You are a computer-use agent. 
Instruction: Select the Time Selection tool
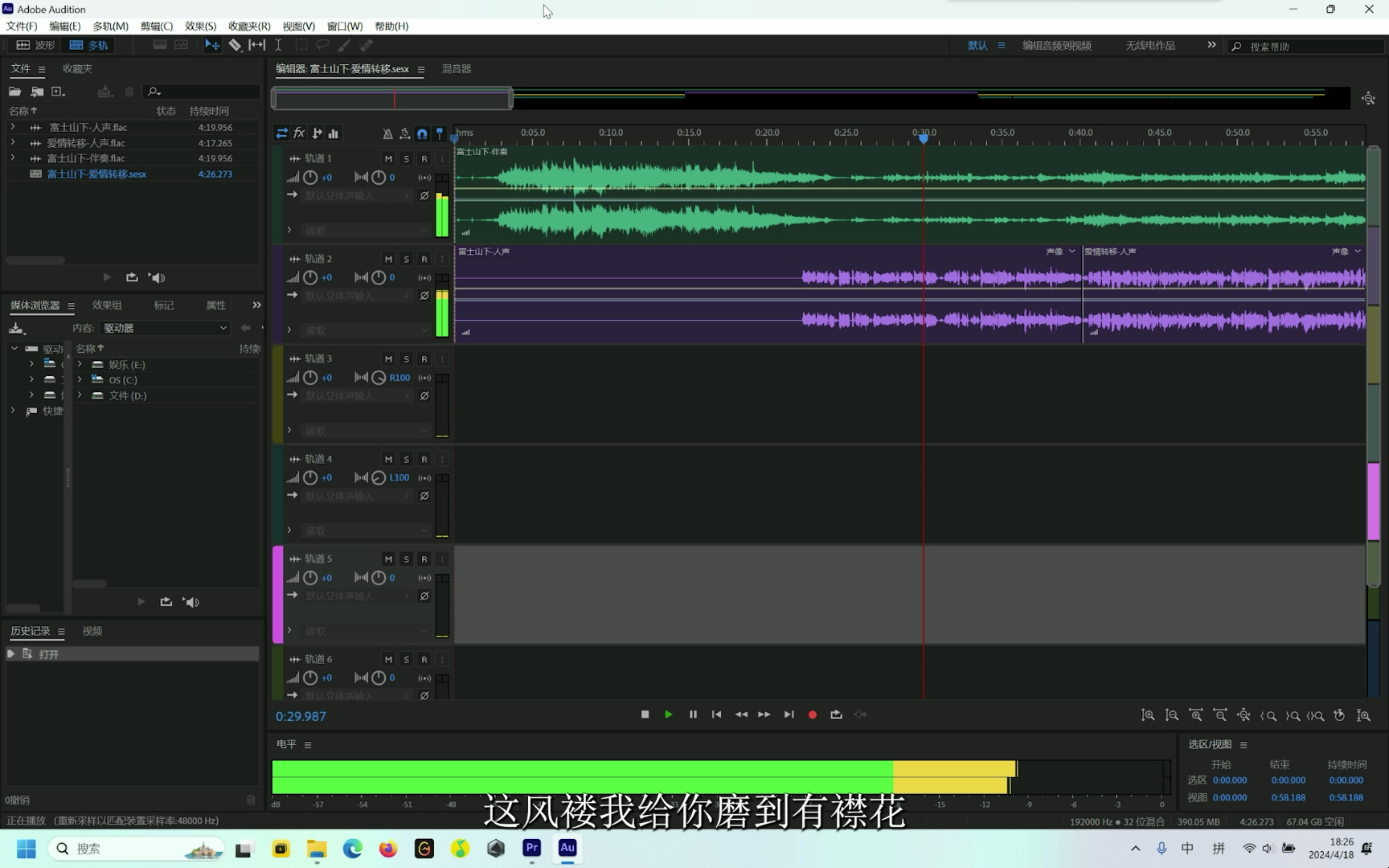point(278,45)
